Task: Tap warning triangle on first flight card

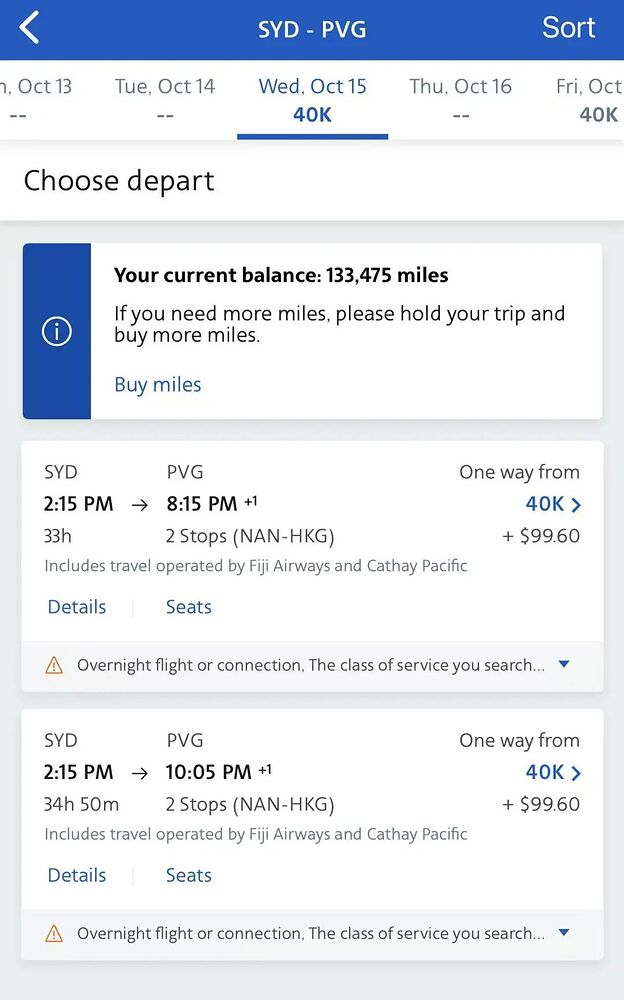Action: click(54, 665)
